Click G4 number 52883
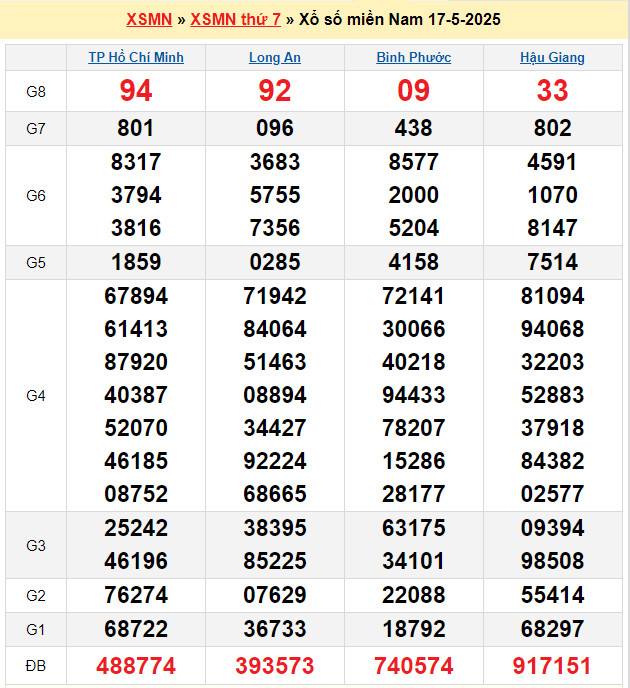 (552, 395)
